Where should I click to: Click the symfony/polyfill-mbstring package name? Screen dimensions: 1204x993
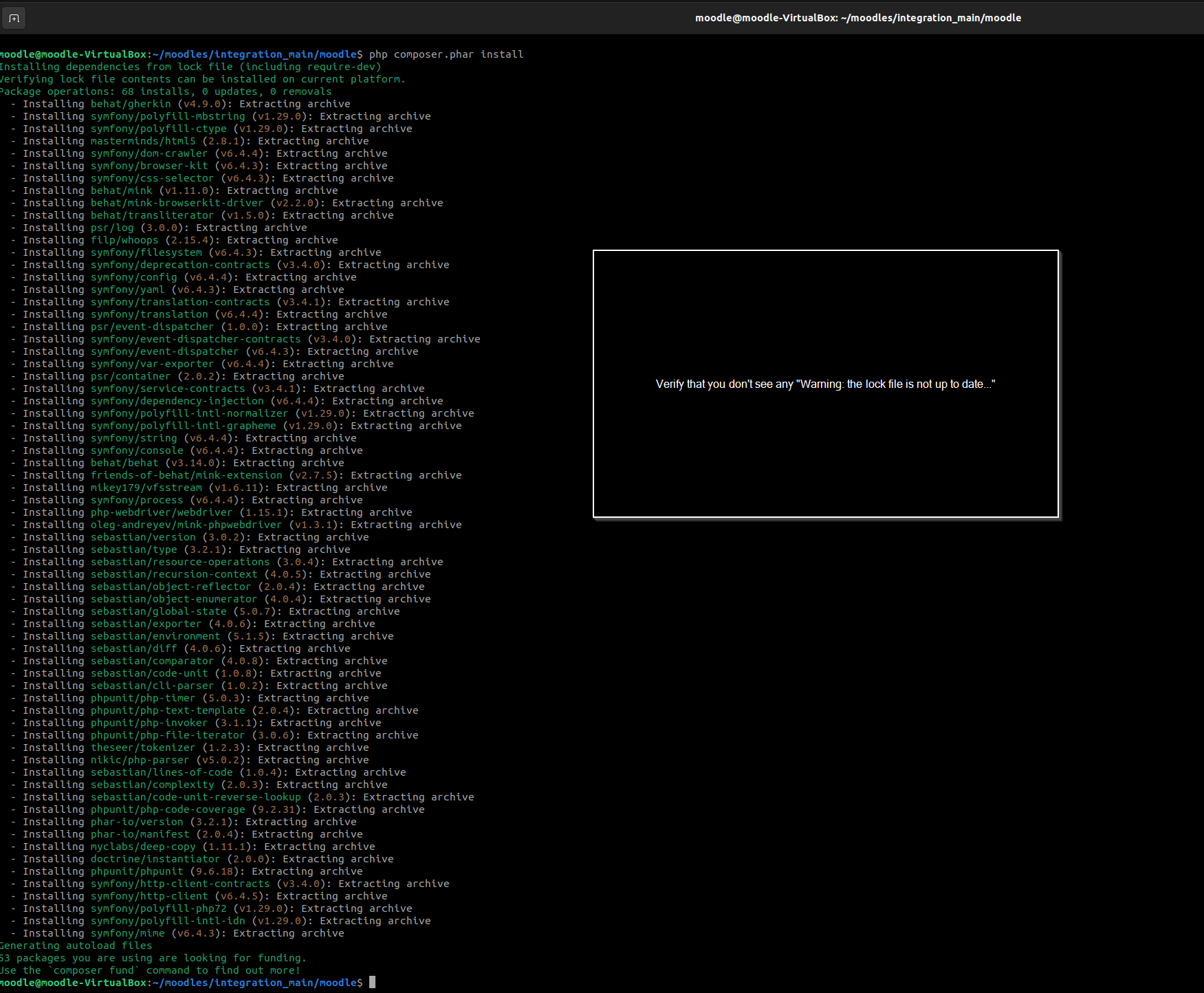coord(168,116)
